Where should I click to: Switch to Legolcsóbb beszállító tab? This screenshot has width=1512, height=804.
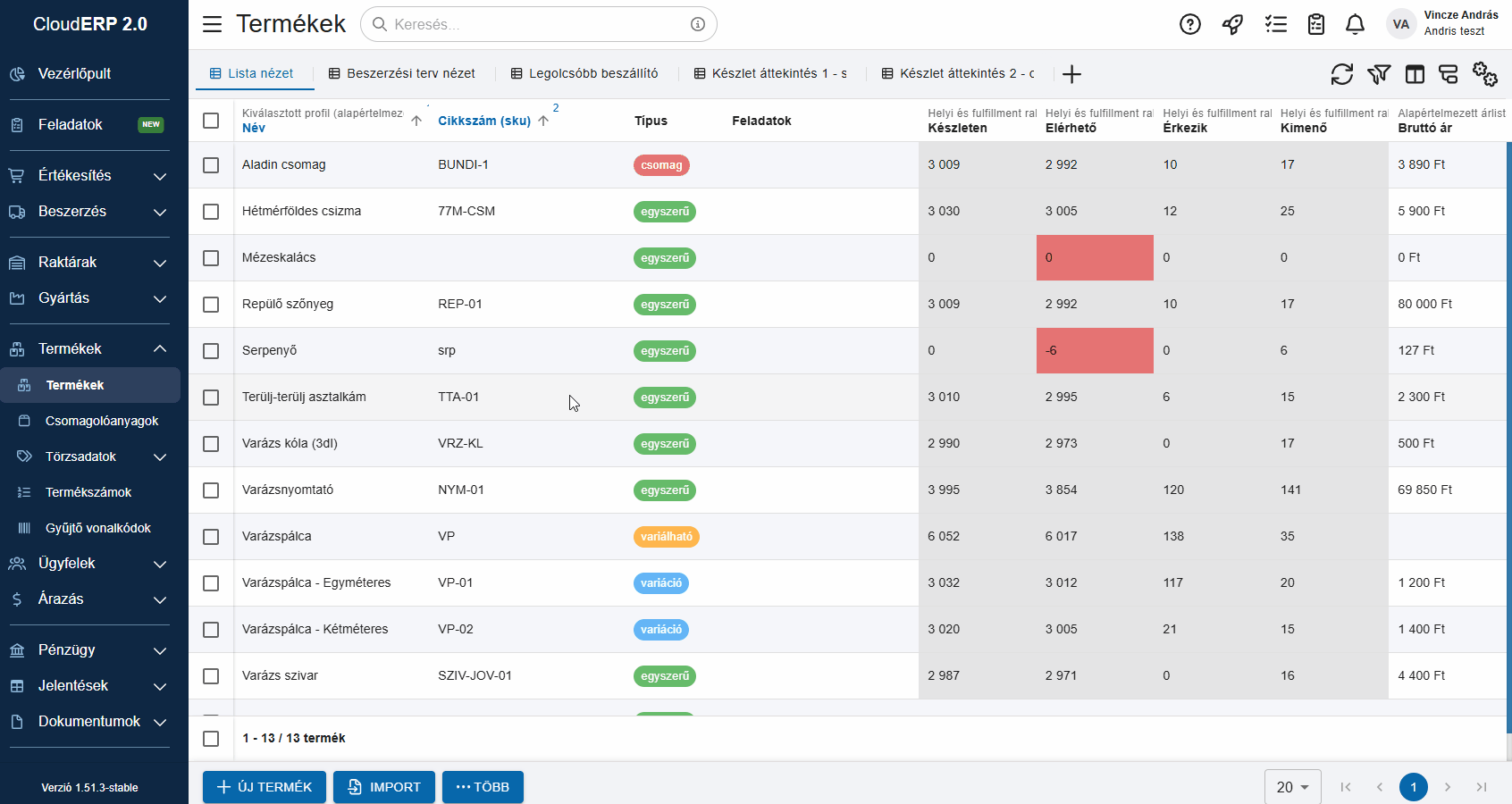[584, 73]
